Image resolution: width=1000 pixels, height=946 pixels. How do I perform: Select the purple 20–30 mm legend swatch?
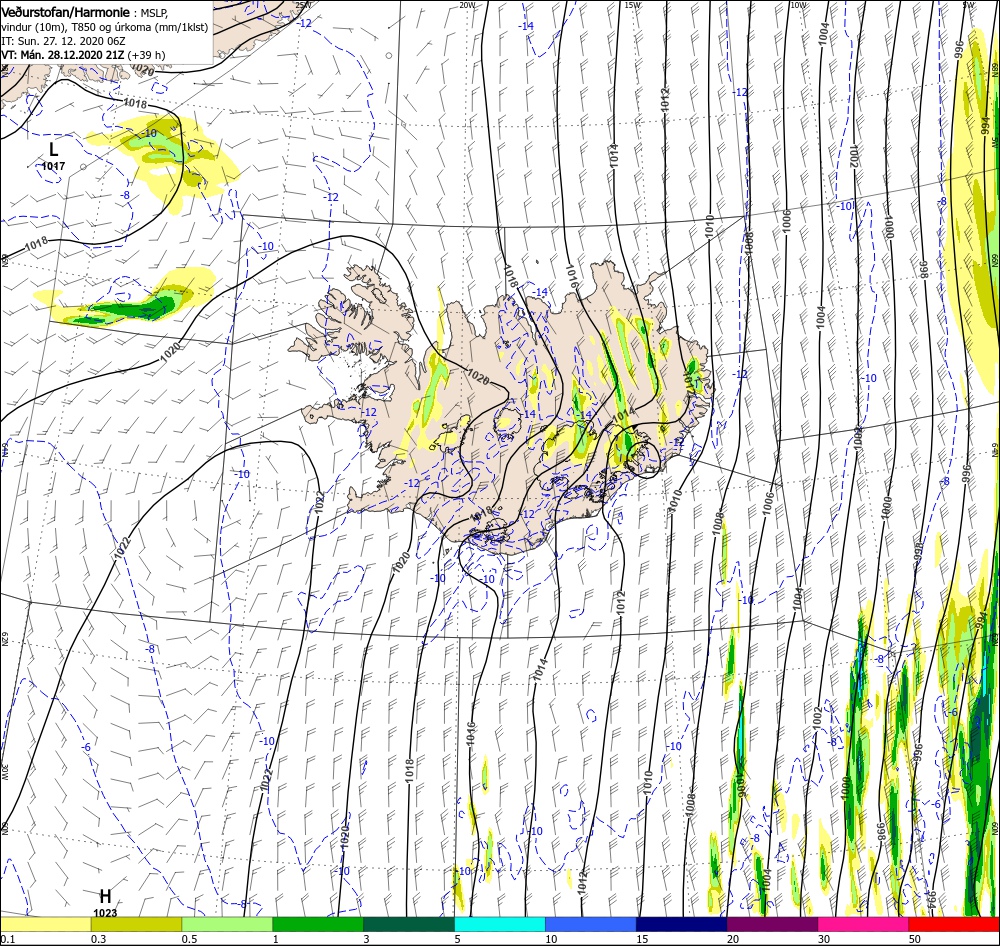point(772,924)
